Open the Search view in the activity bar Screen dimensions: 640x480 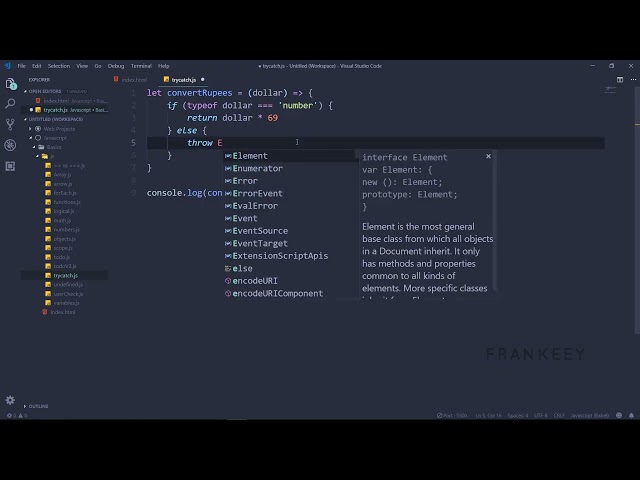coord(10,104)
